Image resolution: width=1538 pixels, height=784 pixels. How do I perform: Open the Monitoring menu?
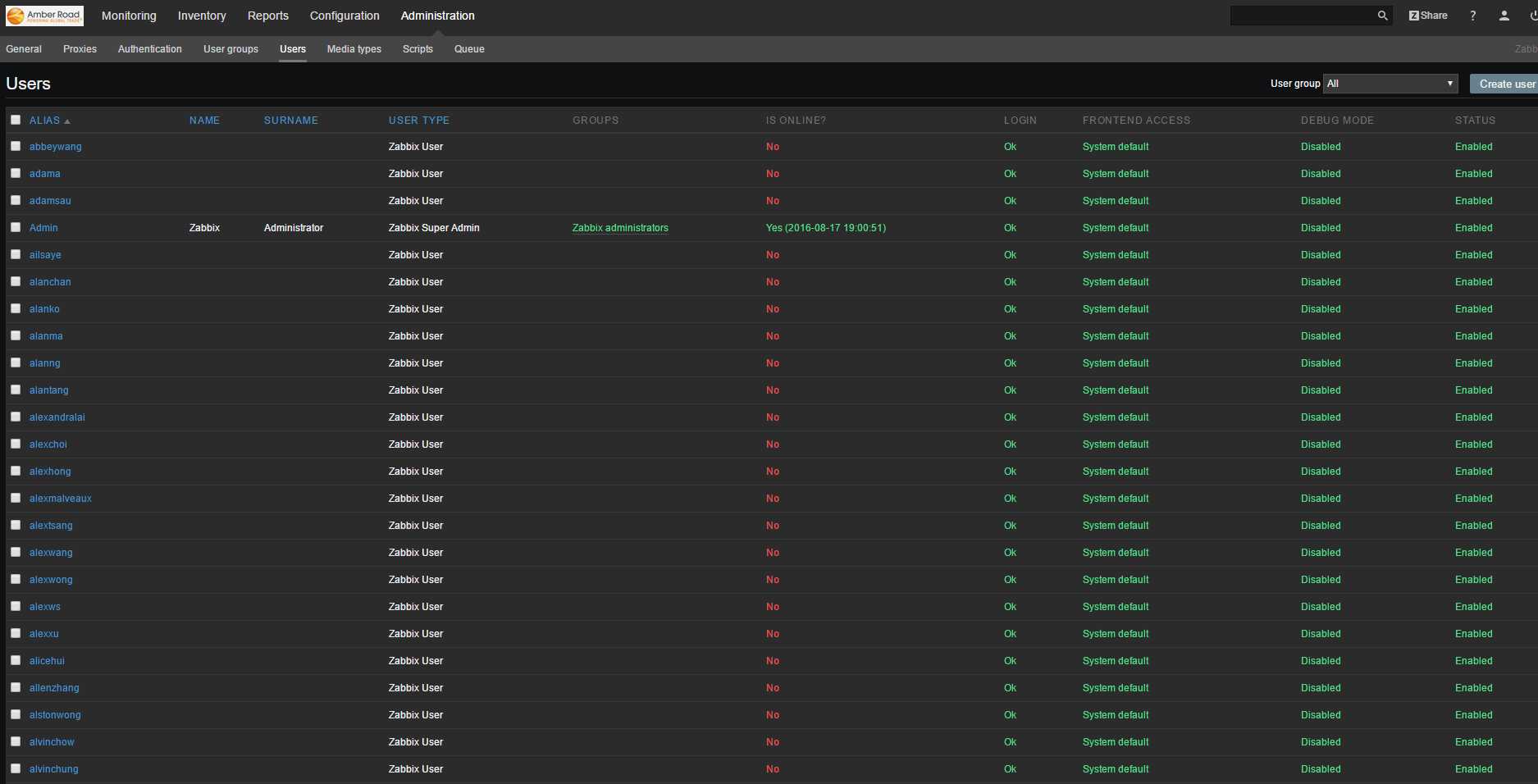click(x=129, y=16)
